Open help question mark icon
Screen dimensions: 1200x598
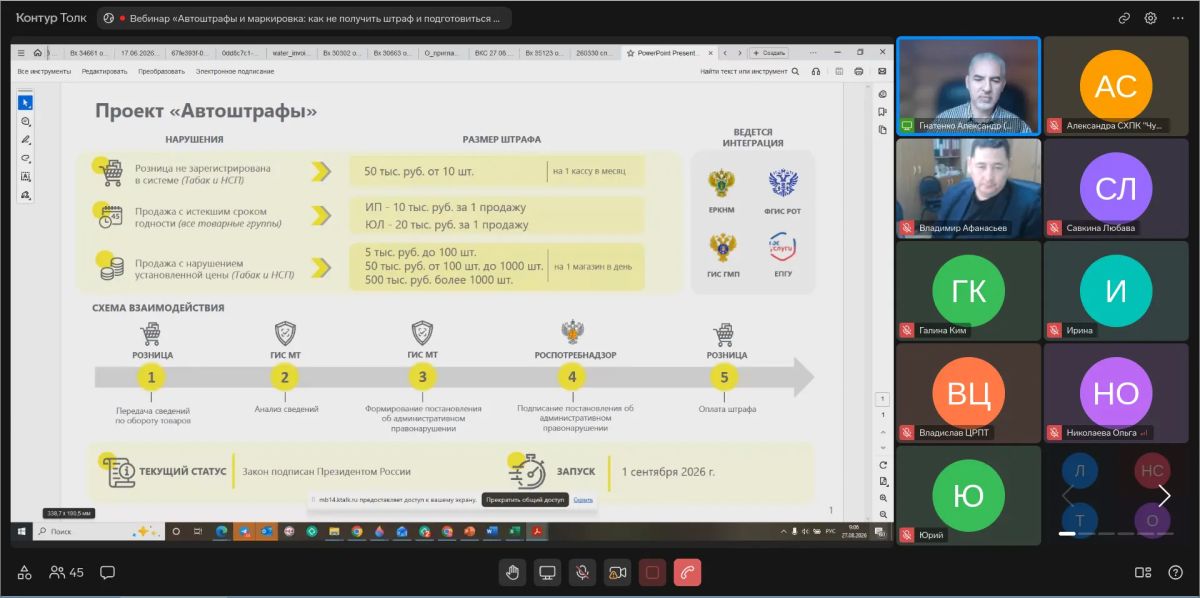point(1175,573)
